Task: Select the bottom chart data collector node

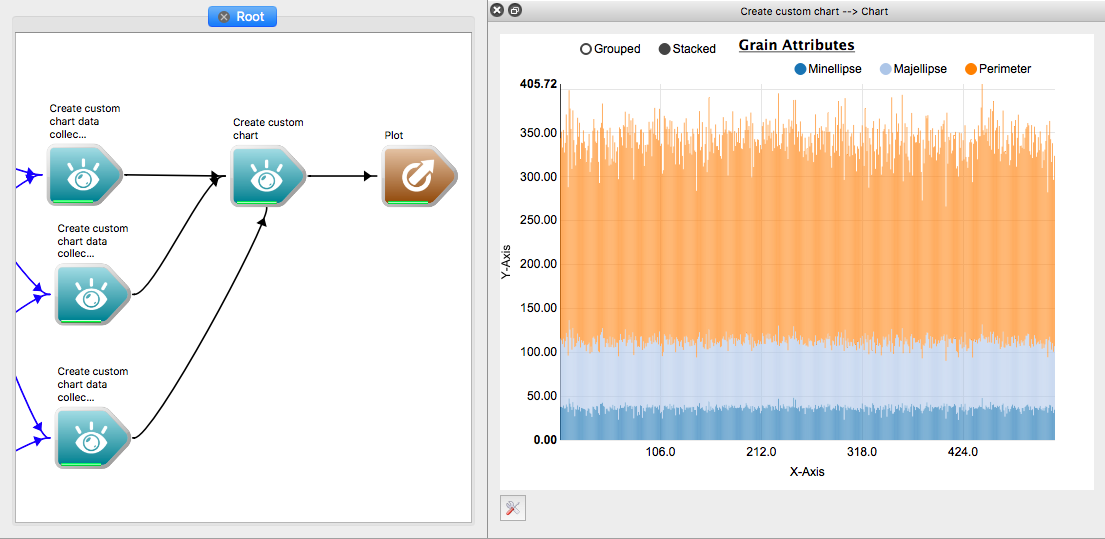Action: pos(91,438)
